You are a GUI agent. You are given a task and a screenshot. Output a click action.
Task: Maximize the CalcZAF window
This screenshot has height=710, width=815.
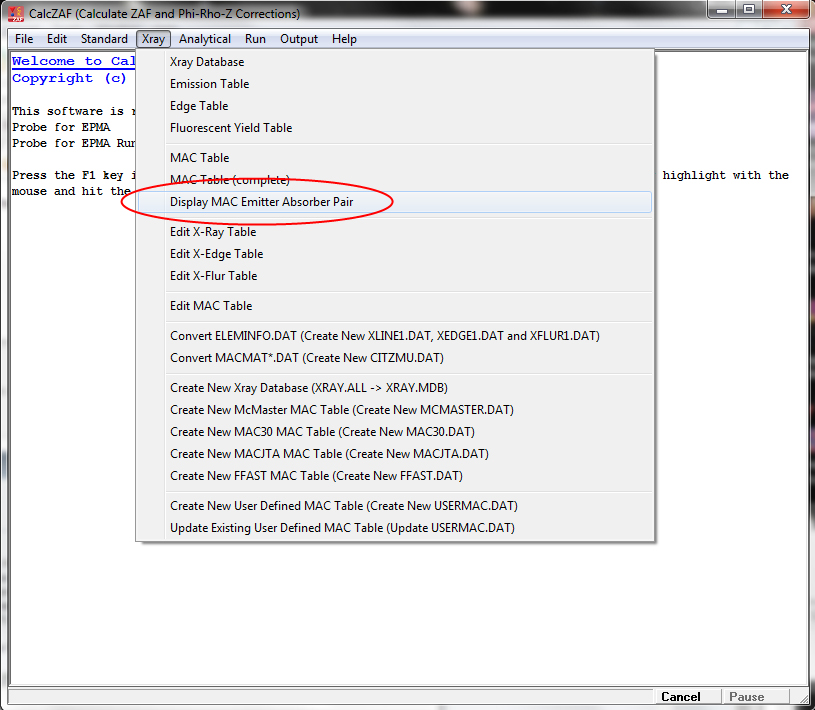coord(747,10)
